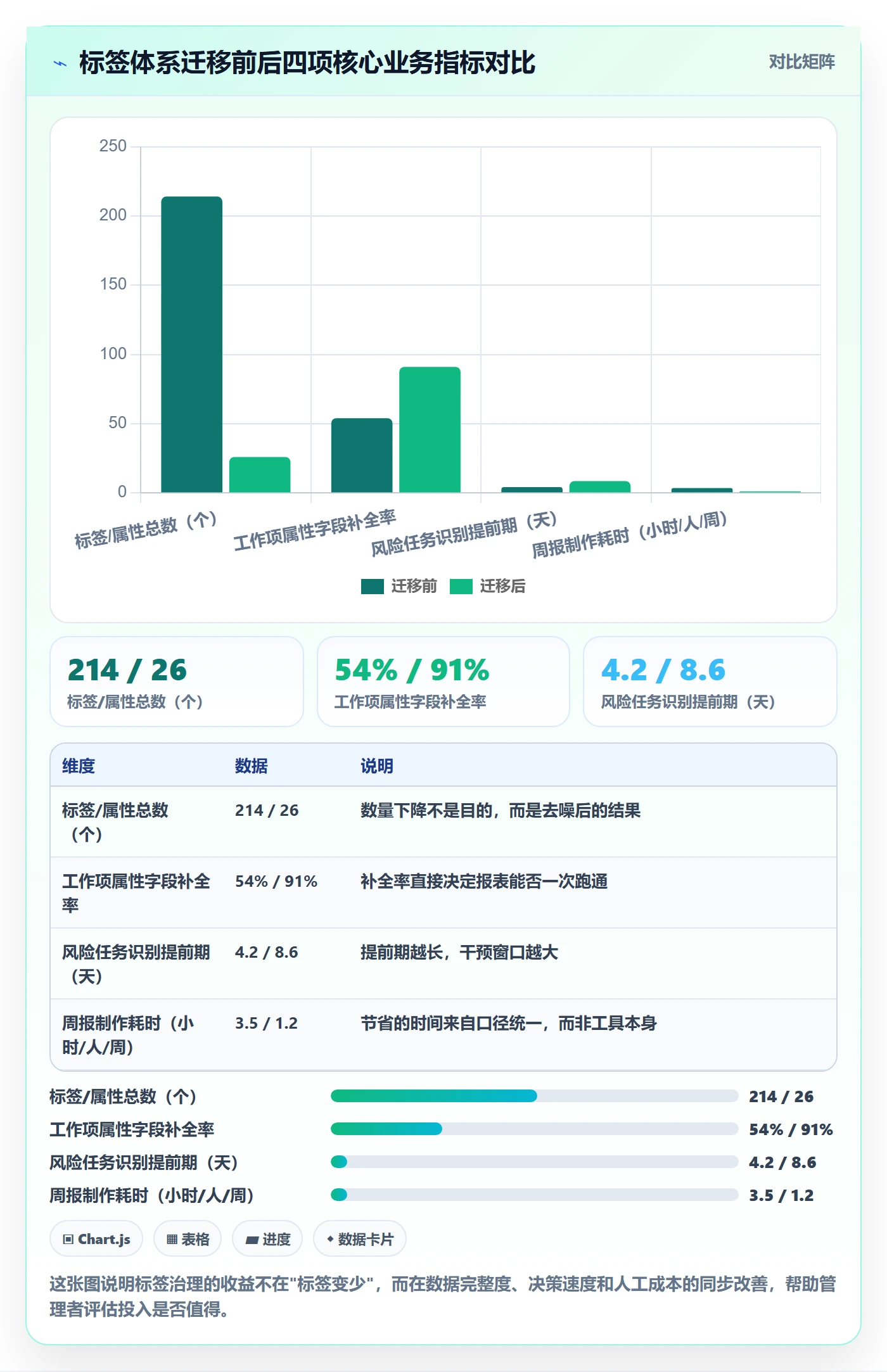Click the 迁移后 bar for 风险任务识别提前期

[x=600, y=486]
